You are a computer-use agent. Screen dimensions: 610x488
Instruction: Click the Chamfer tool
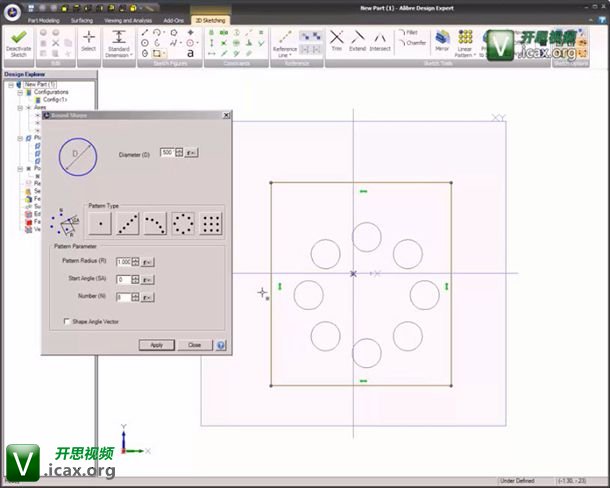coord(412,43)
